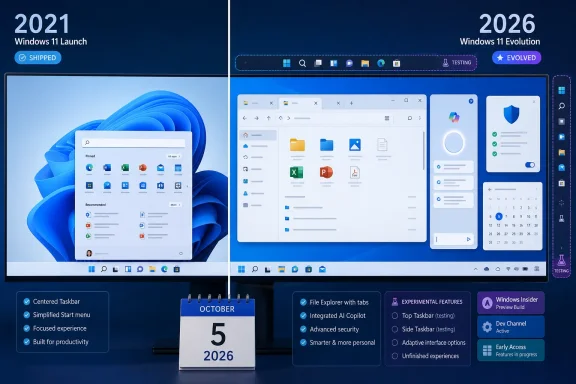Click the Windows Insider Preview Build button
576x384 pixels.
(511, 303)
